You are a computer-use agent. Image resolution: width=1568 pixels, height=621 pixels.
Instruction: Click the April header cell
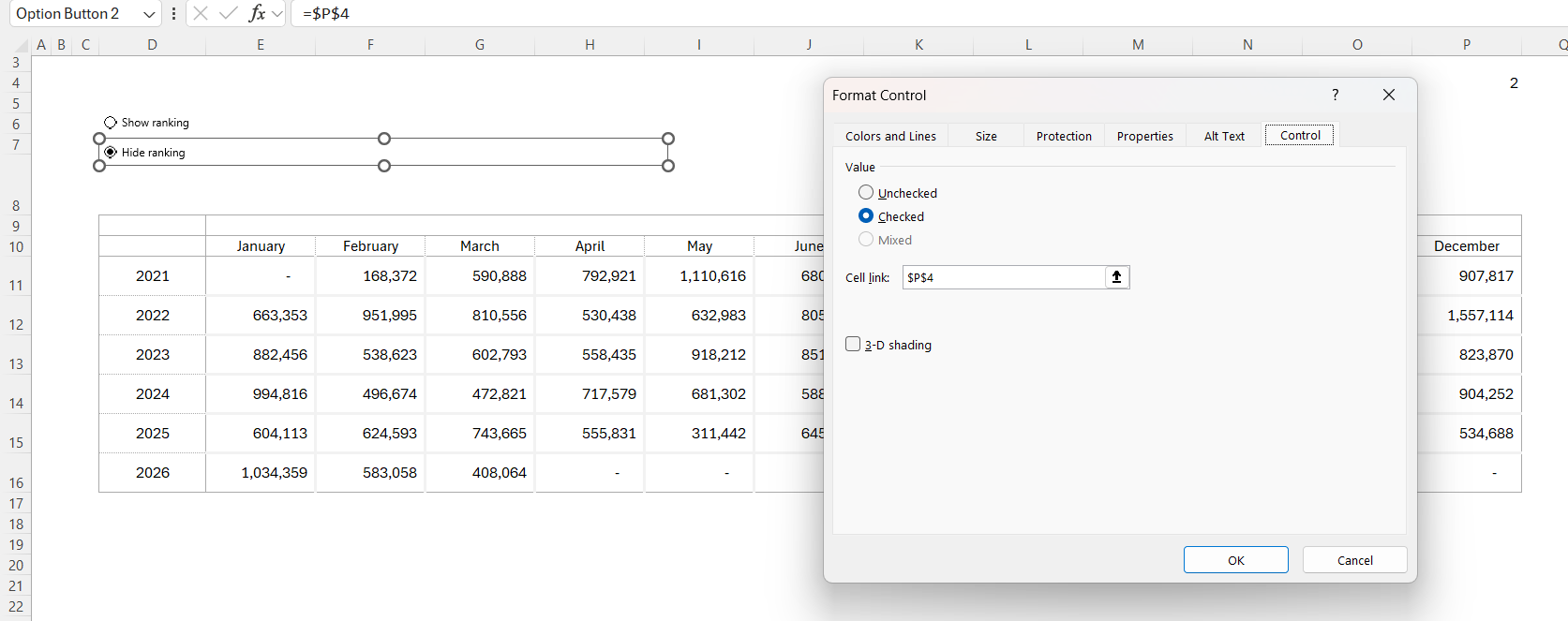click(590, 245)
